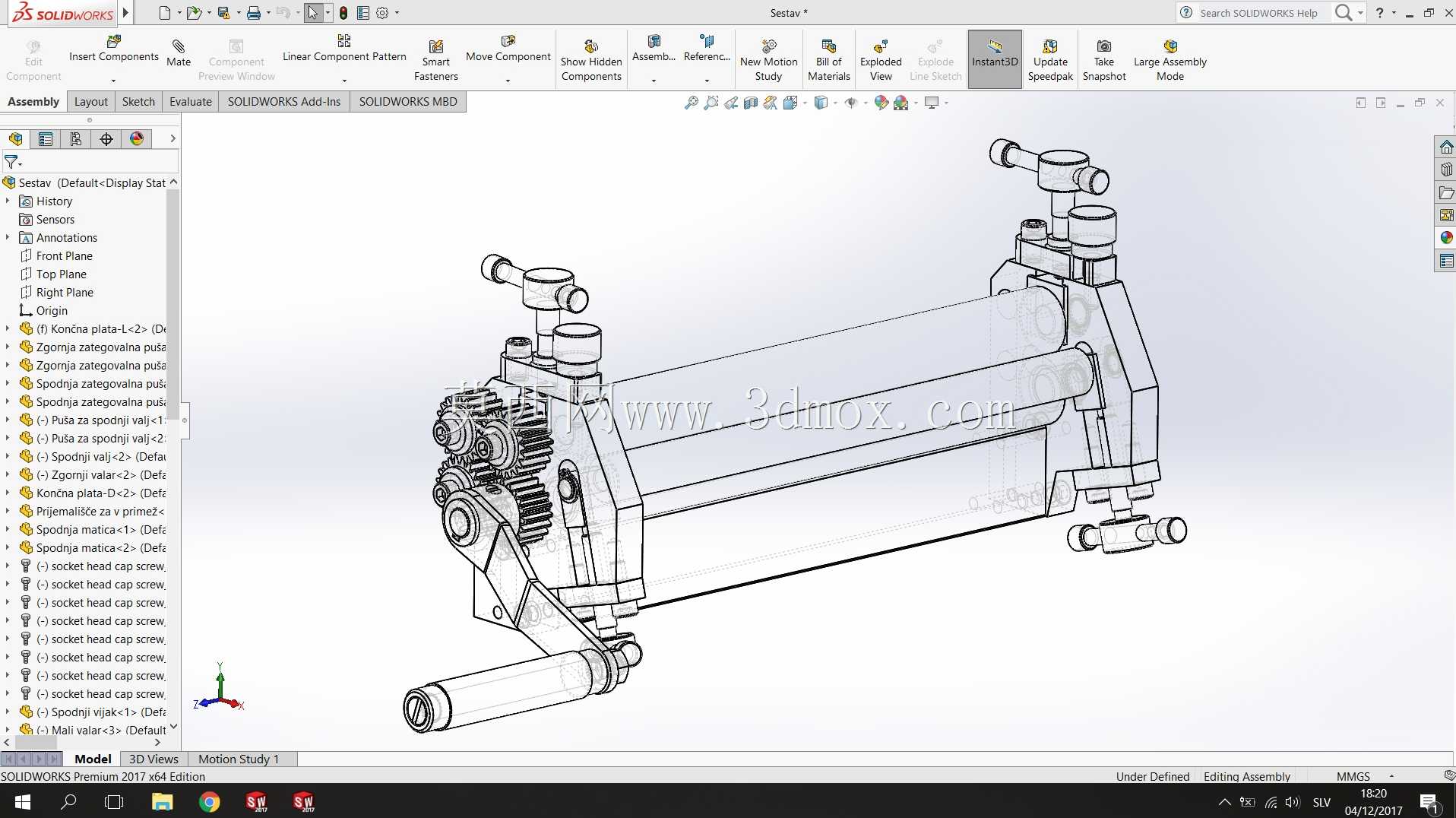Open Insert Components dropdown arrow

coord(113,81)
